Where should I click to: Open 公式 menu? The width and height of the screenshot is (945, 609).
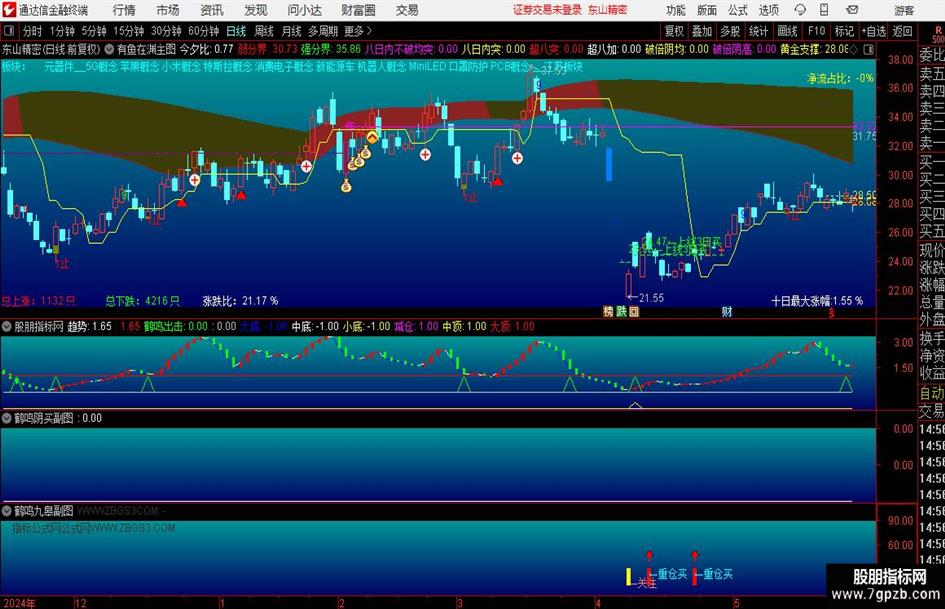pos(738,10)
